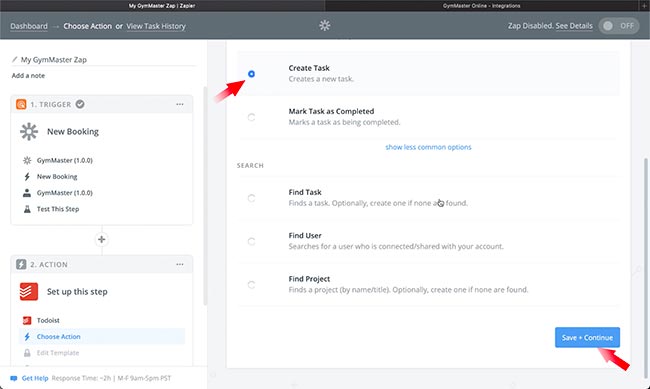This screenshot has height=389, width=650.
Task: Click the trigger step completed checkmark icon
Action: 80,104
